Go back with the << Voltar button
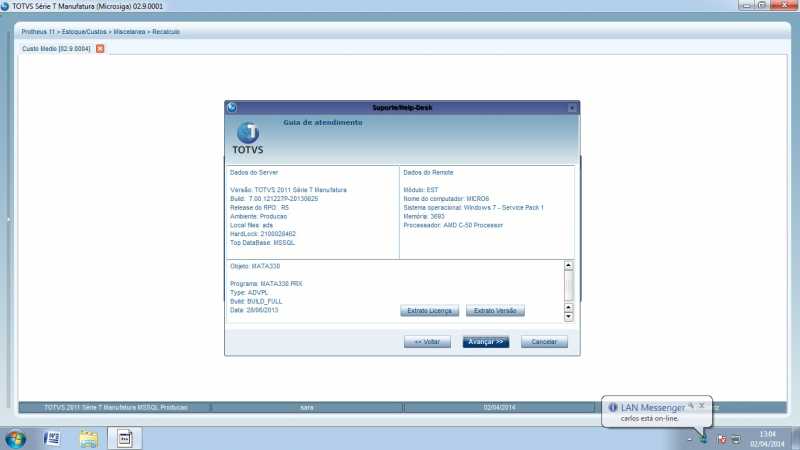800x450 pixels. click(427, 342)
